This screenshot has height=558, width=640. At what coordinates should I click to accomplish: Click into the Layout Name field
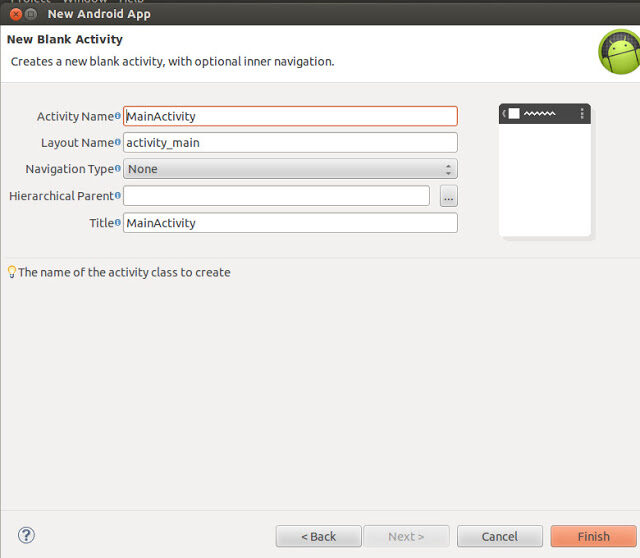[290, 143]
